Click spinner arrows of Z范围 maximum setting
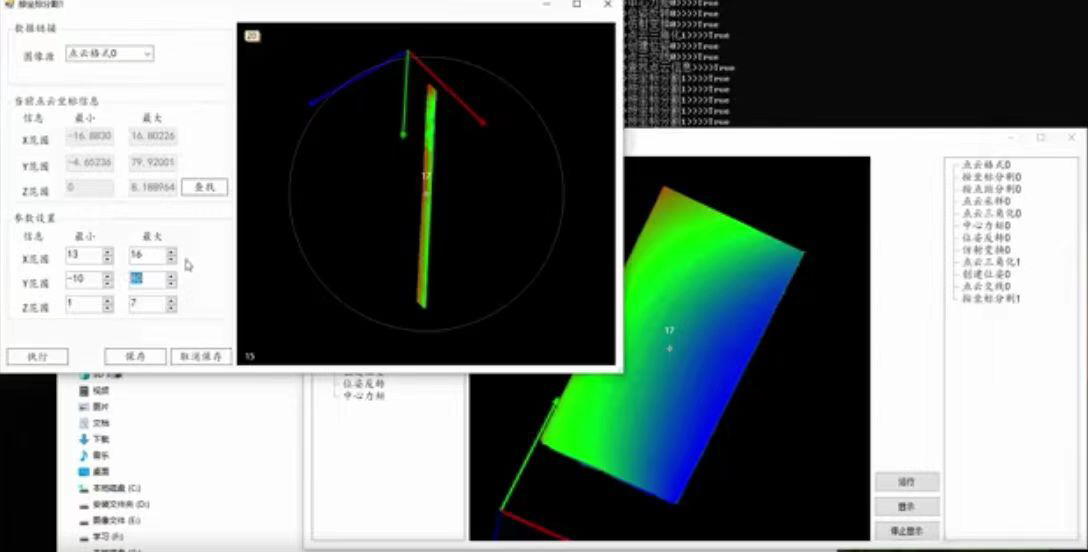Image resolution: width=1088 pixels, height=552 pixels. [171, 304]
